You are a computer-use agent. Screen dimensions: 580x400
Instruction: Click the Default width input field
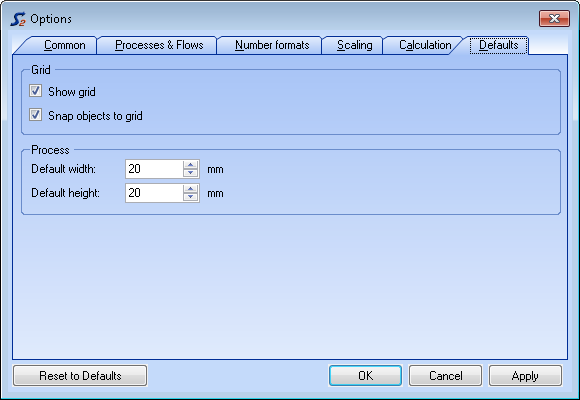coord(154,169)
